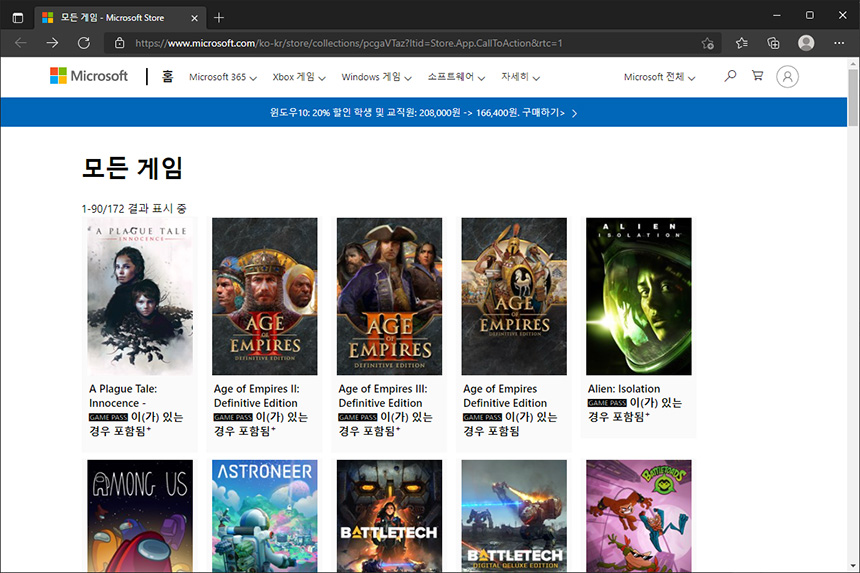
Task: Open Alien: Isolation cover image
Action: [x=638, y=296]
